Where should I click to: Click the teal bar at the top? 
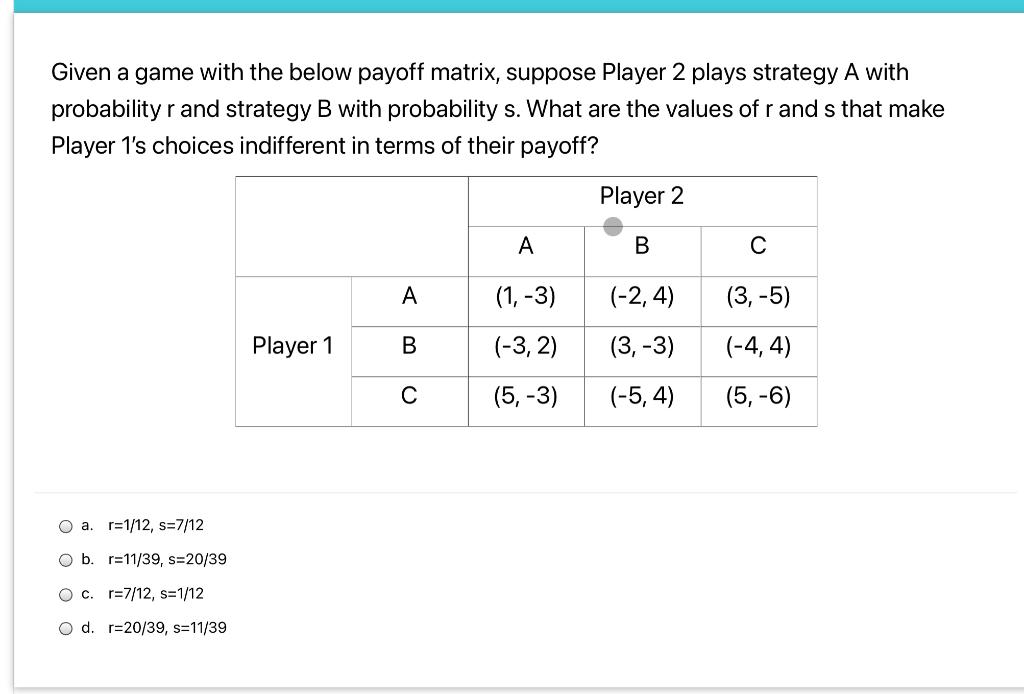point(512,7)
